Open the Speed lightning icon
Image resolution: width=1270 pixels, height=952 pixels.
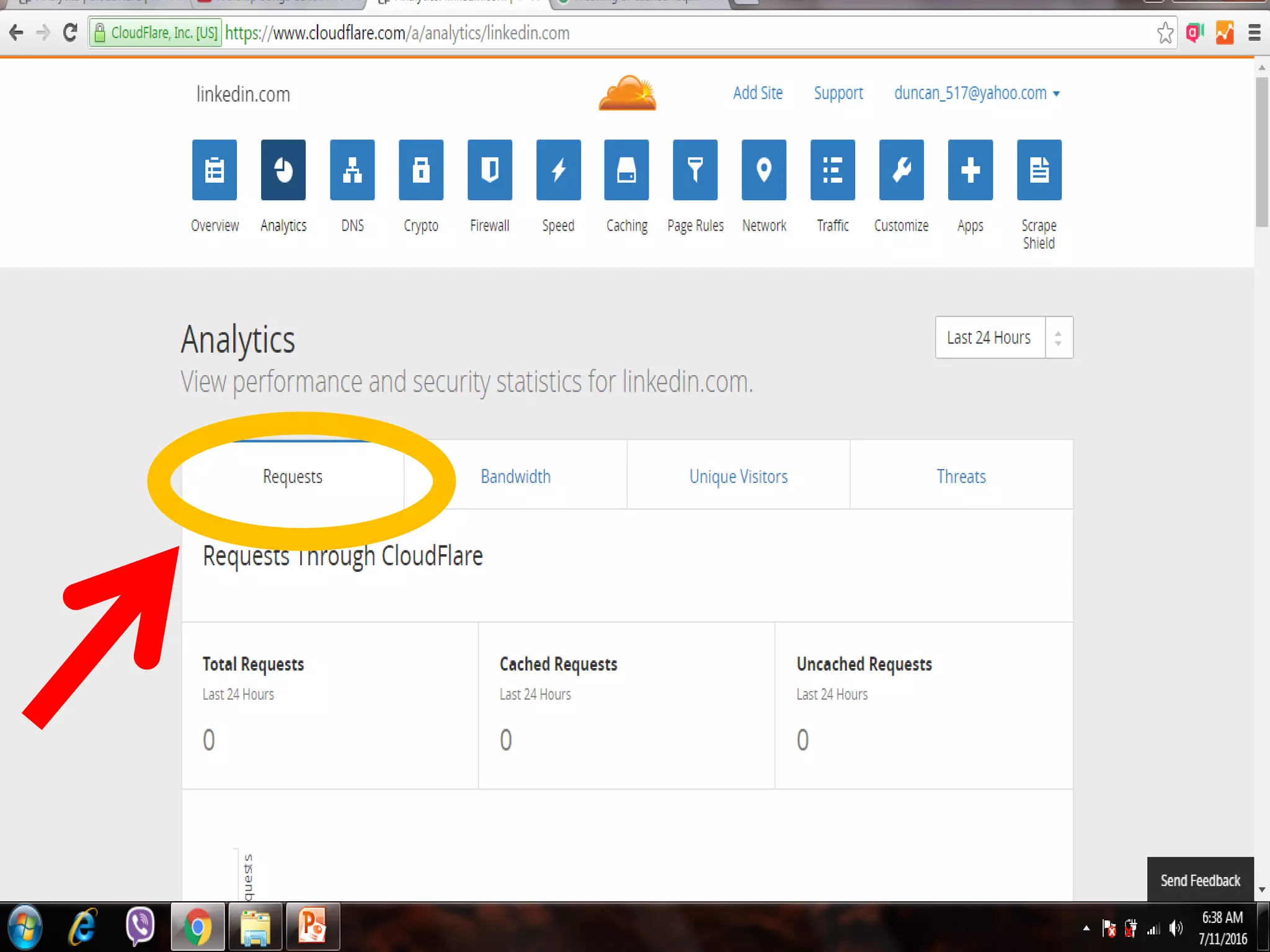coord(558,170)
